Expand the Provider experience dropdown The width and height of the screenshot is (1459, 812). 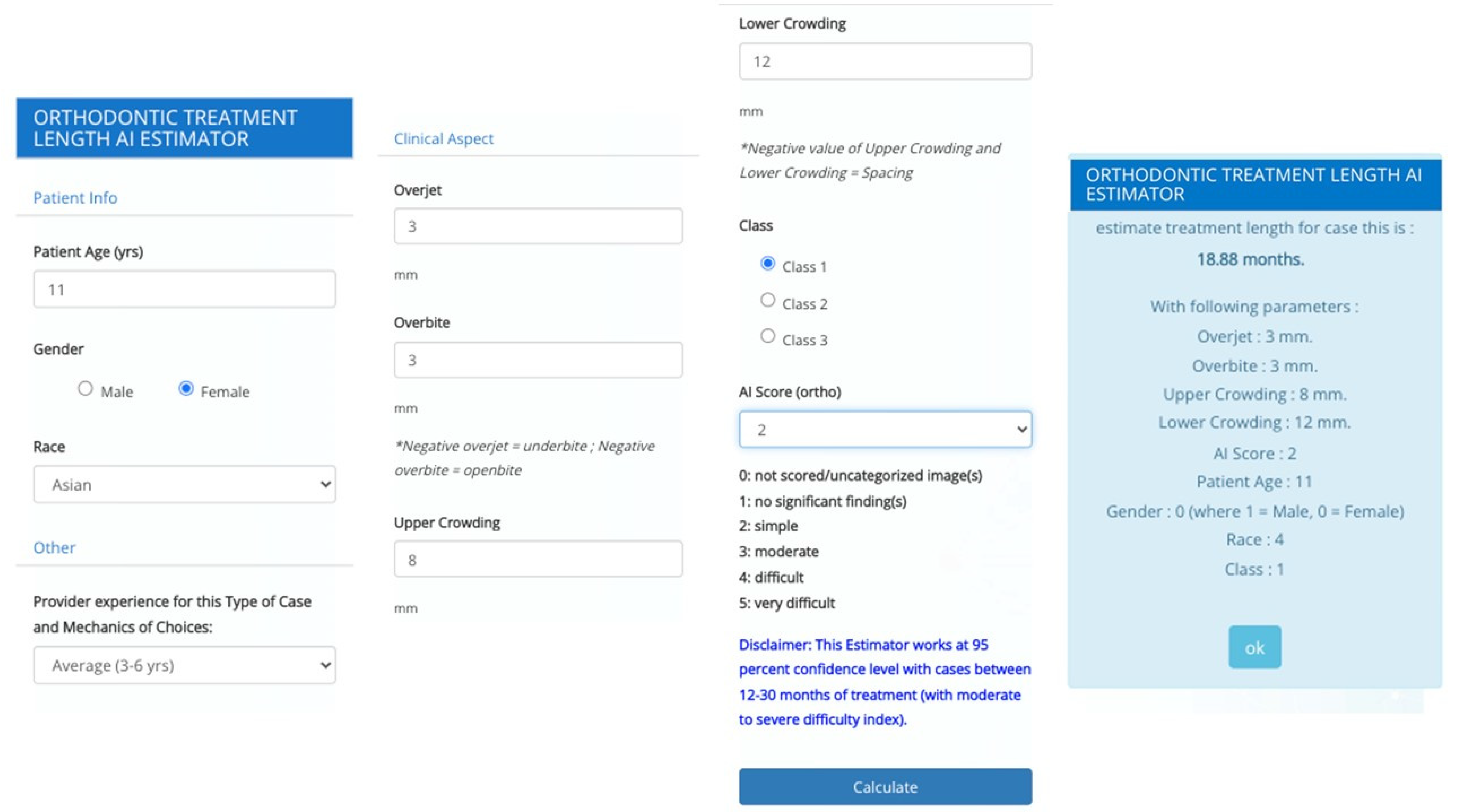pyautogui.click(x=184, y=665)
